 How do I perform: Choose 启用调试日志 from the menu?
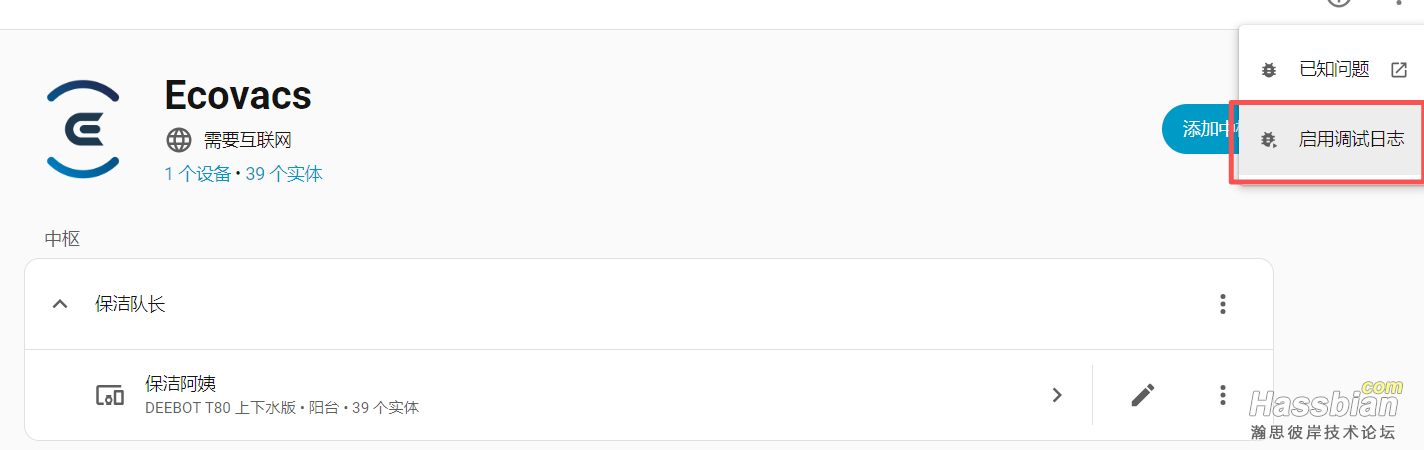[x=1350, y=140]
